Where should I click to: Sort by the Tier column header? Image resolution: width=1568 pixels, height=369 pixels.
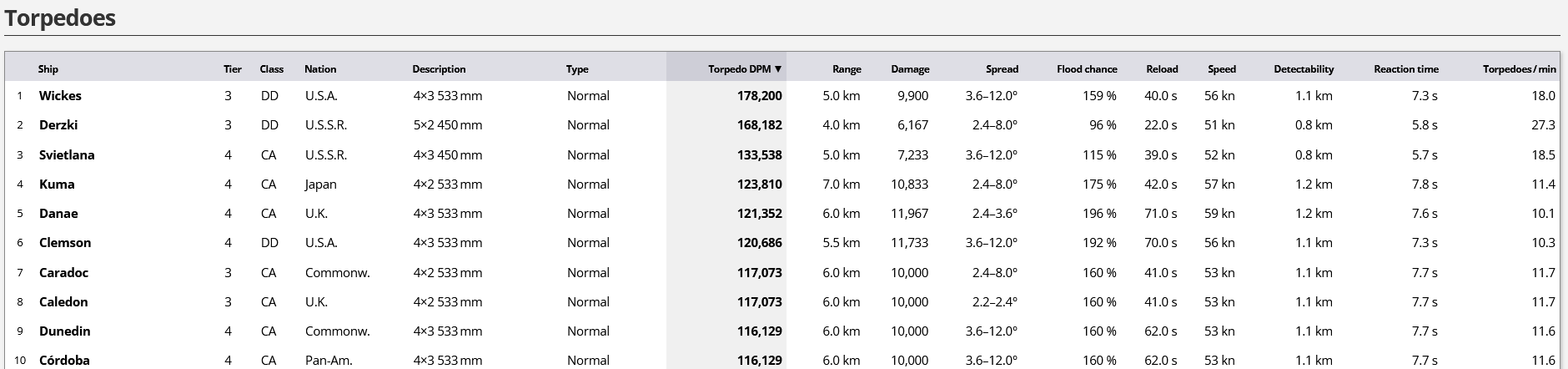point(232,69)
